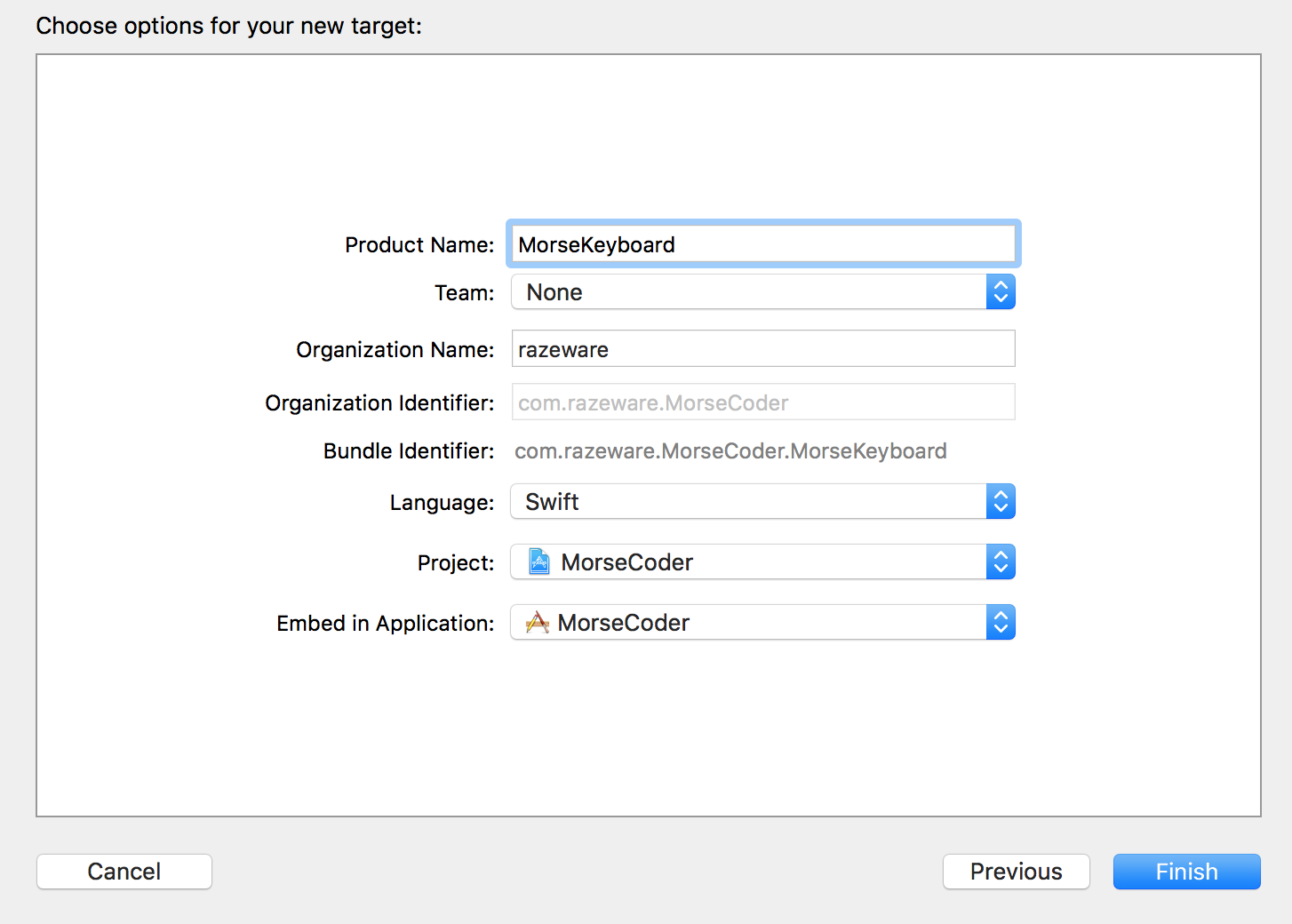Open the Project dropdown showing MorseCoder
Screen dimensions: 1292x924
click(755, 562)
